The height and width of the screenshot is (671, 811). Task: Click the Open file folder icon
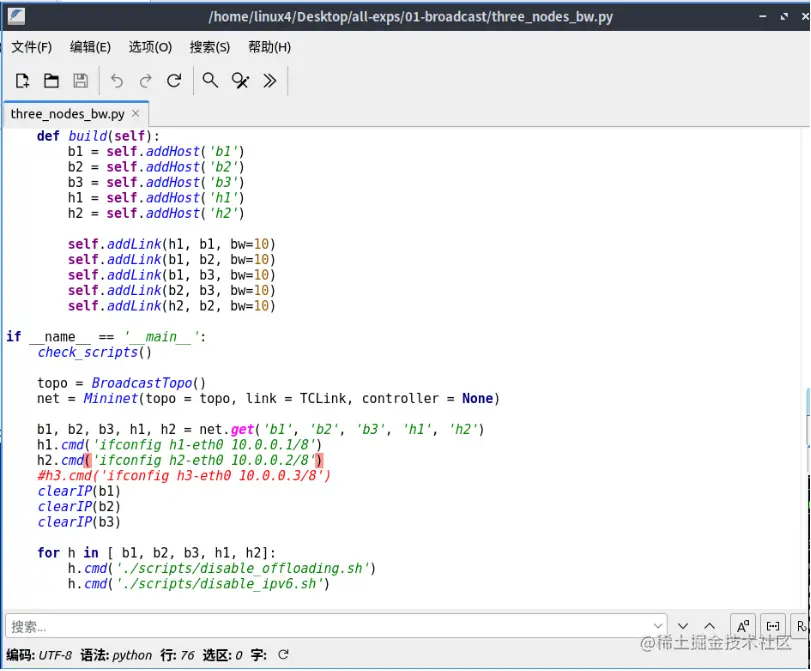coord(51,81)
